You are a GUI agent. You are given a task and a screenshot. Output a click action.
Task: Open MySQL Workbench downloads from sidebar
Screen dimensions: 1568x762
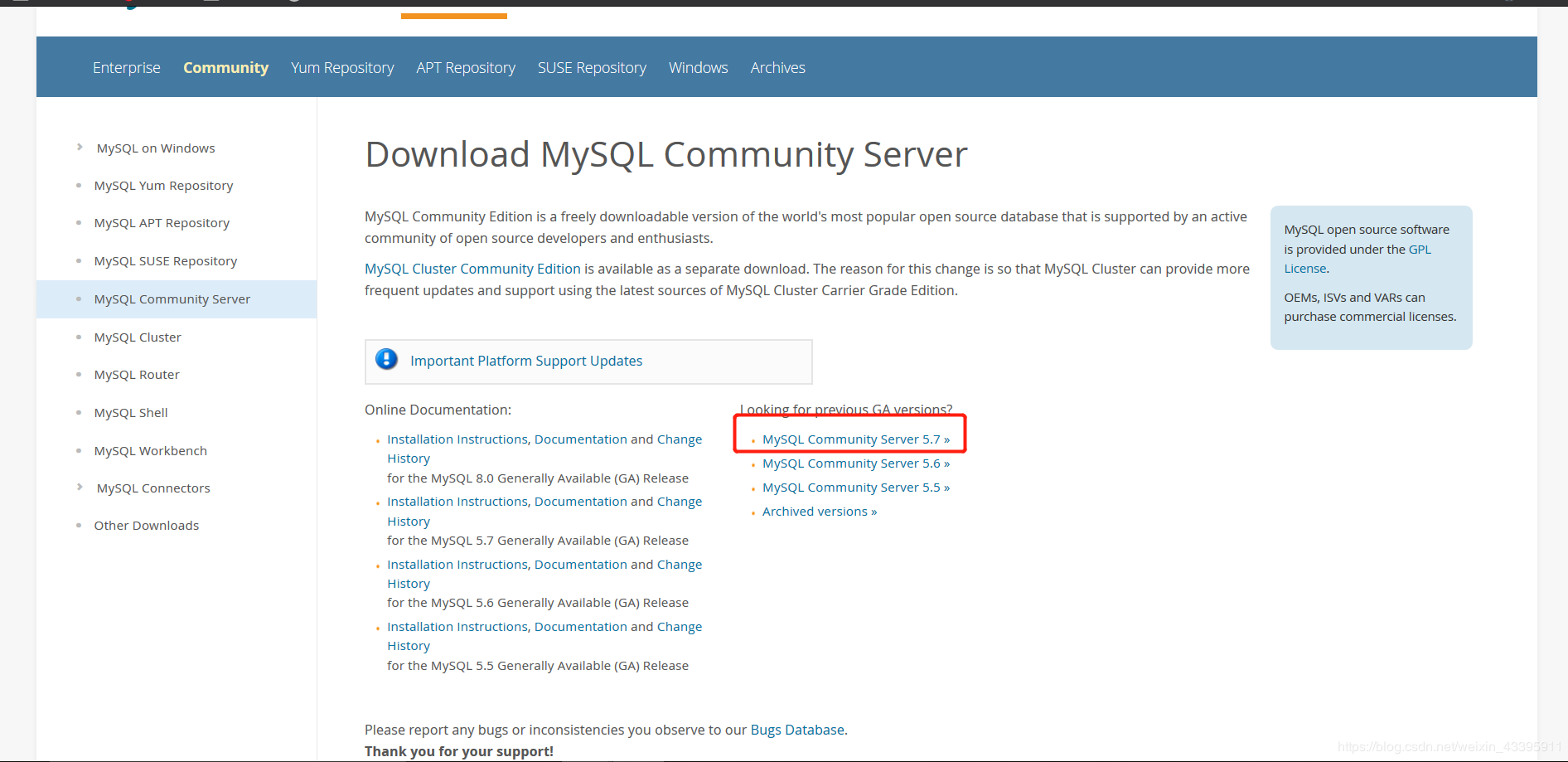click(150, 450)
